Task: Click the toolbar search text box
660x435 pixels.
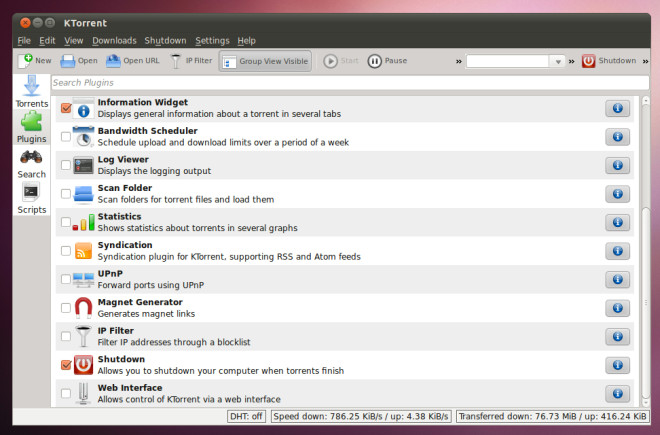Action: click(507, 61)
